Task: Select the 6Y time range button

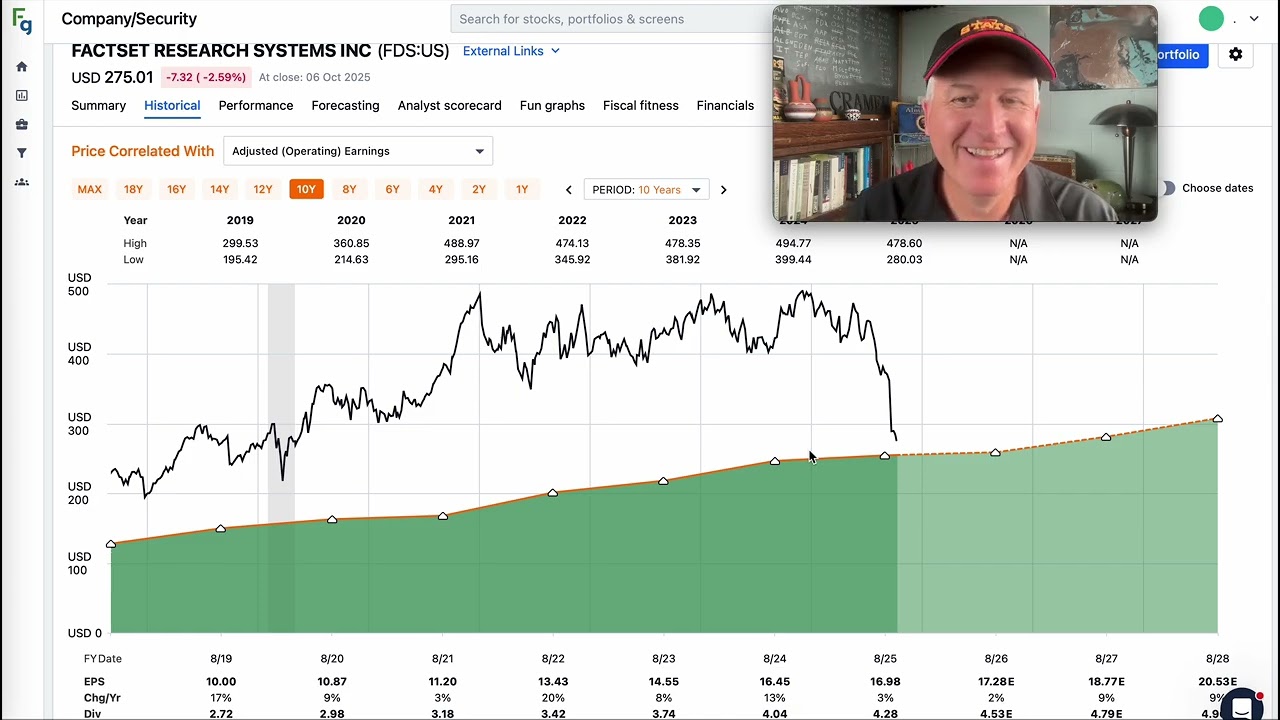Action: [392, 189]
